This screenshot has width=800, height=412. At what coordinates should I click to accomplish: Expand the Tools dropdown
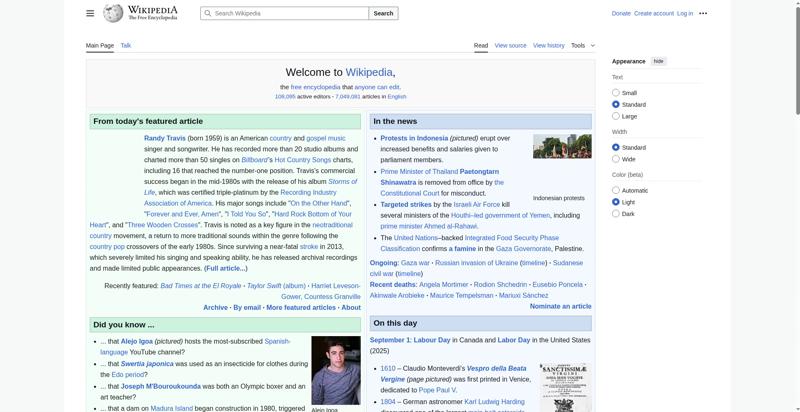click(x=583, y=45)
